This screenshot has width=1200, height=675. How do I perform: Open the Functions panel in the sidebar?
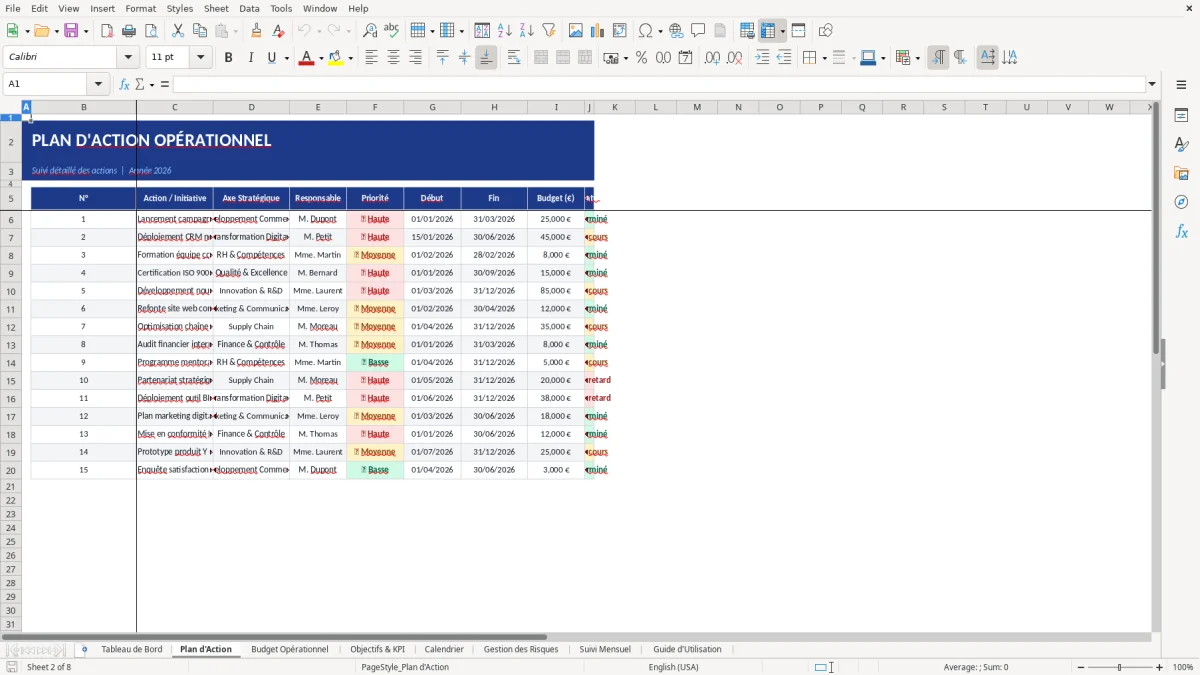tap(1182, 231)
